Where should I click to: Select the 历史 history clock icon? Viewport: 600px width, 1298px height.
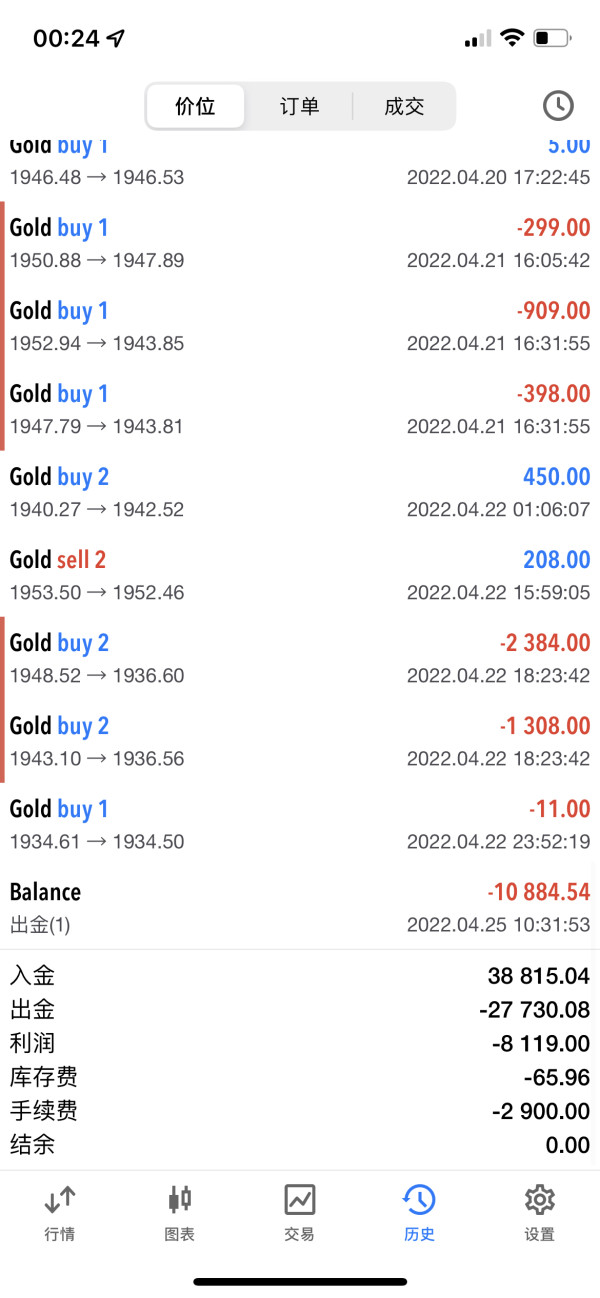[419, 1198]
